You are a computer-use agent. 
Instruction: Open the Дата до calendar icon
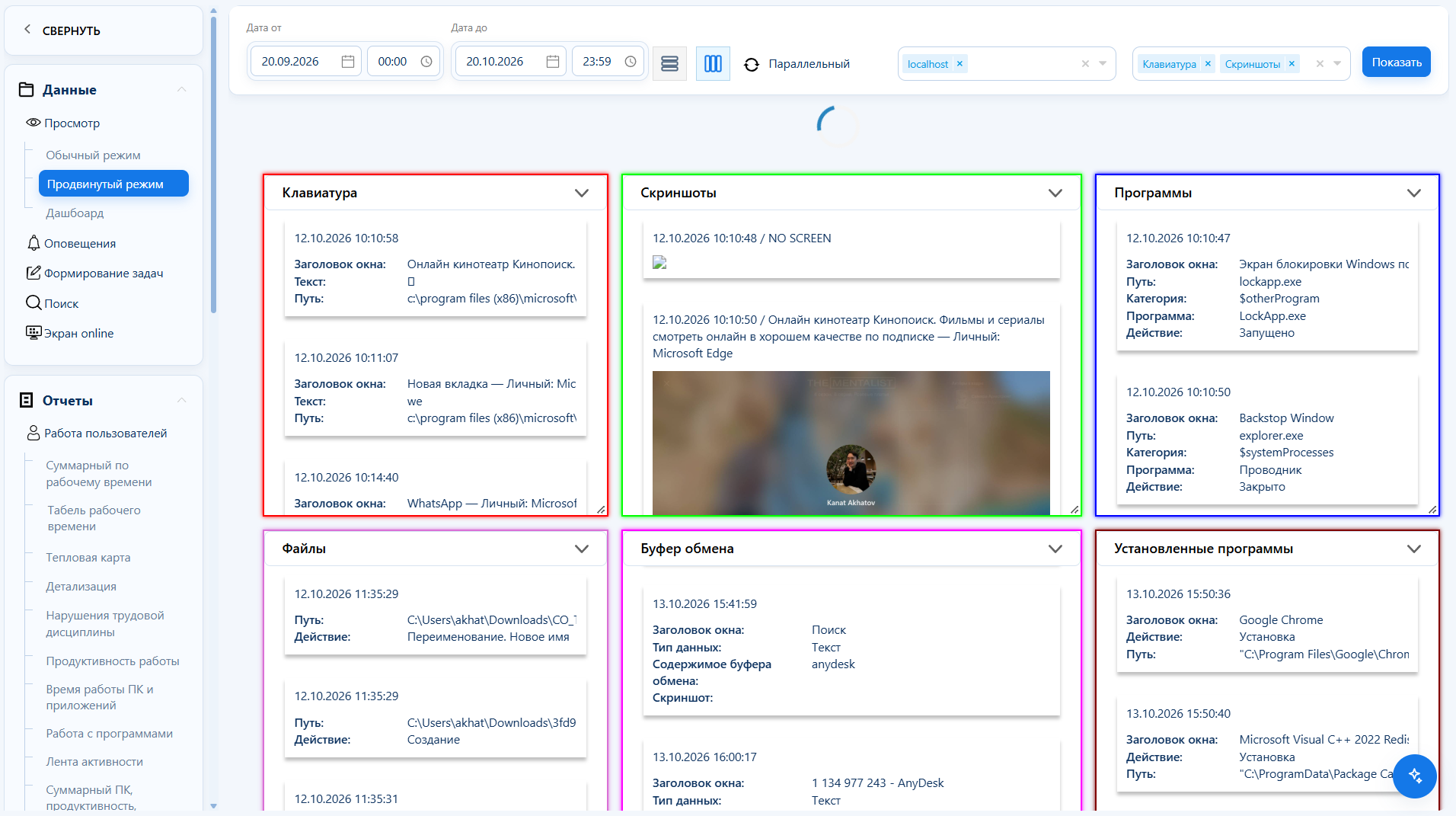pyautogui.click(x=553, y=62)
